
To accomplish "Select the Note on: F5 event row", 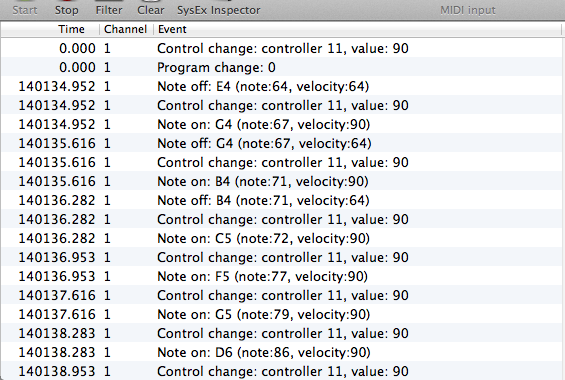I will point(282,276).
